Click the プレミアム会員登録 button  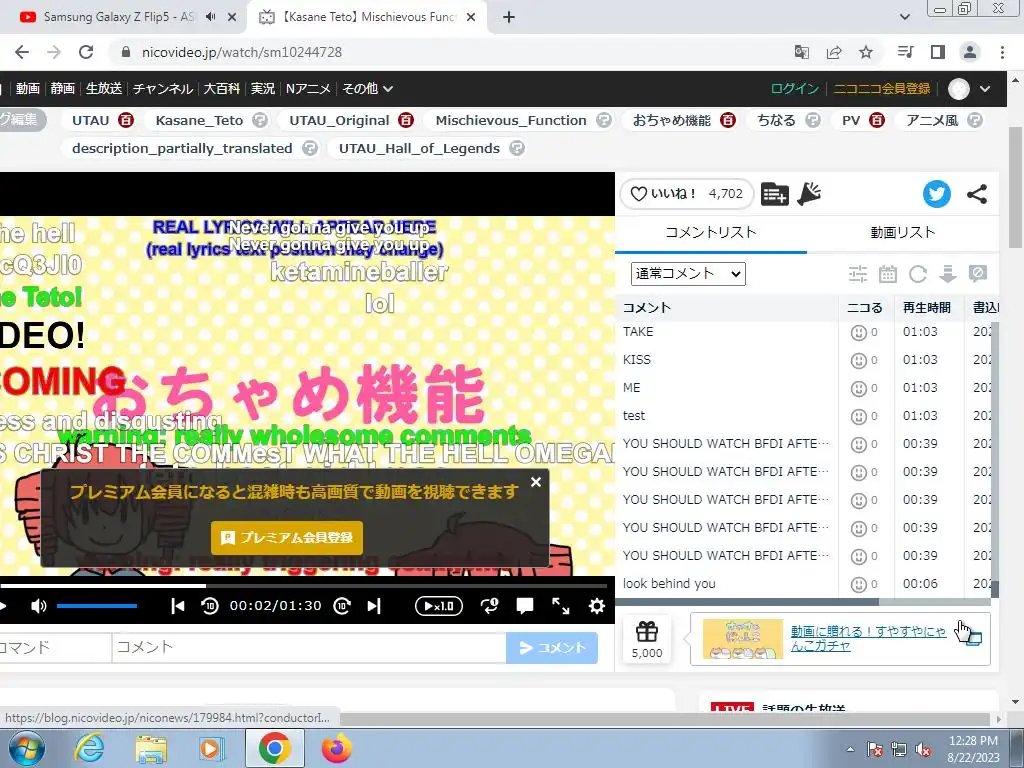pyautogui.click(x=287, y=537)
